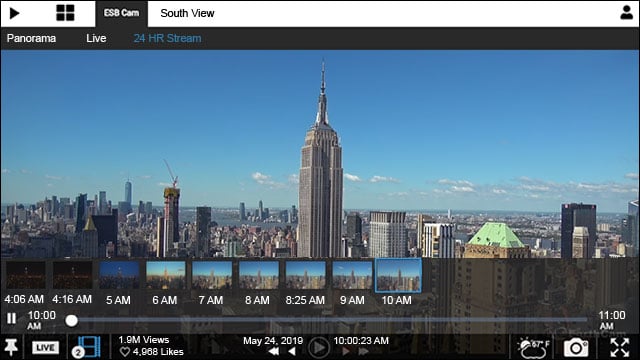Click the play arrow icon in top-left corner
The width and height of the screenshot is (640, 360).
click(x=14, y=13)
